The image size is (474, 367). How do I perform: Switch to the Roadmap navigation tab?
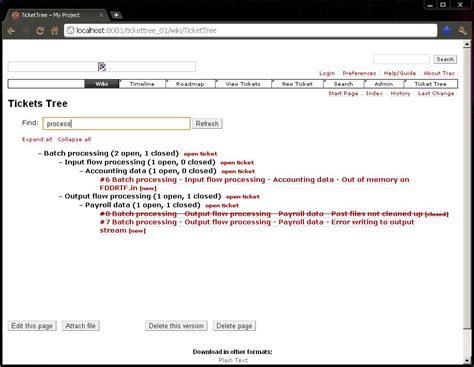pyautogui.click(x=190, y=84)
